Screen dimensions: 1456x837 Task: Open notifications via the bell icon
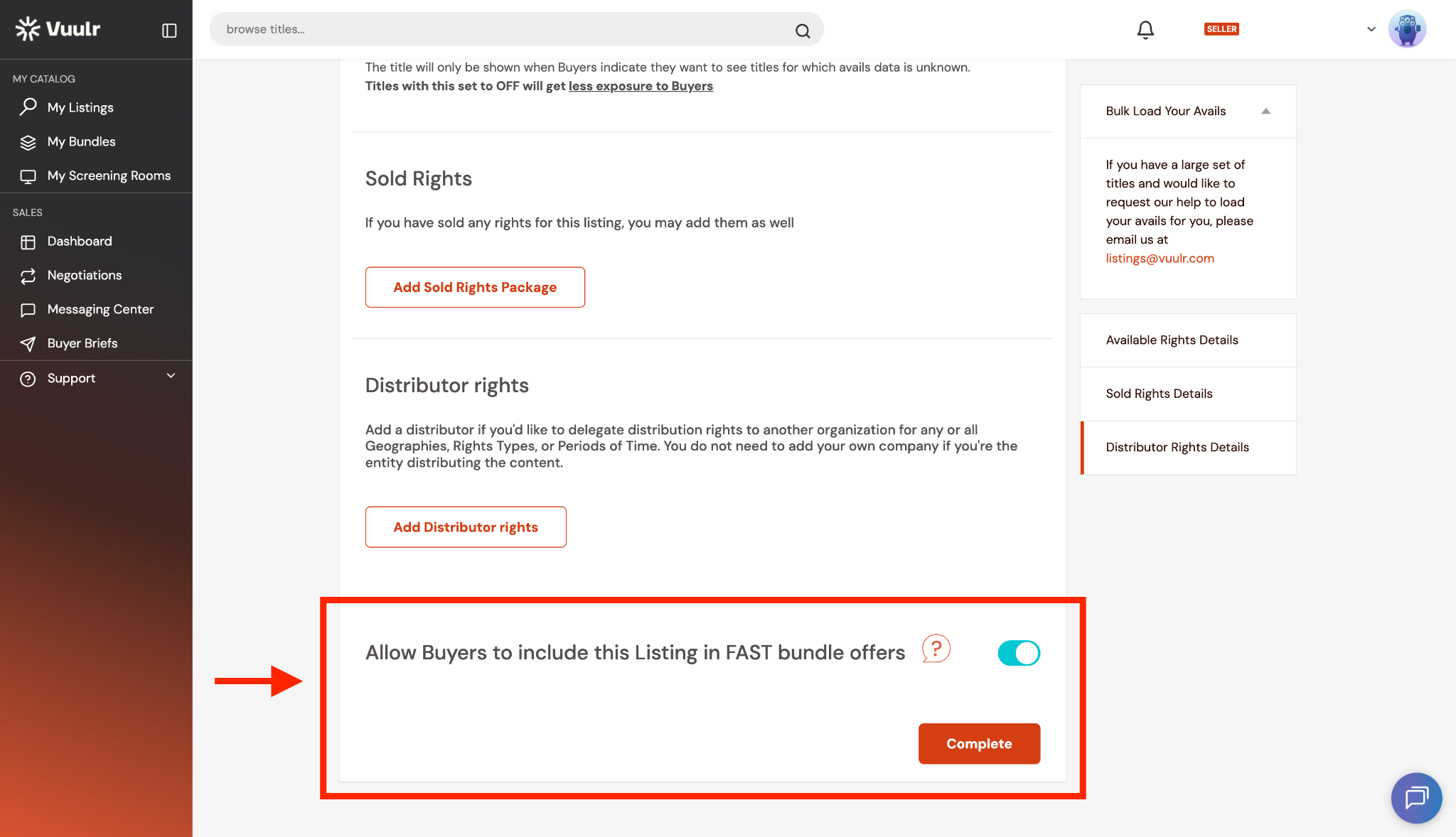[1145, 30]
